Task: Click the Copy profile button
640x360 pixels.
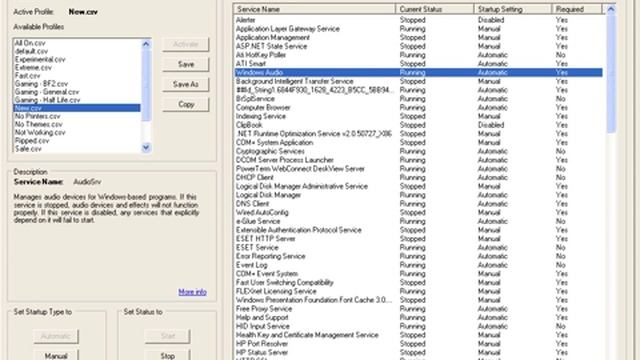Action: tap(186, 104)
